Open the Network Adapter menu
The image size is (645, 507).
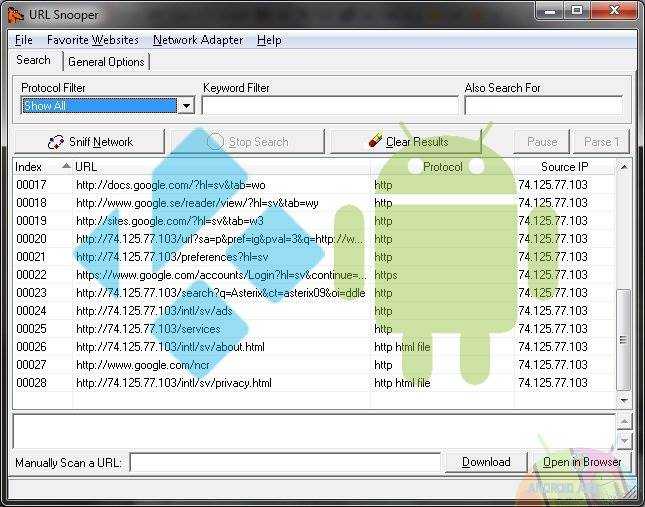point(198,40)
